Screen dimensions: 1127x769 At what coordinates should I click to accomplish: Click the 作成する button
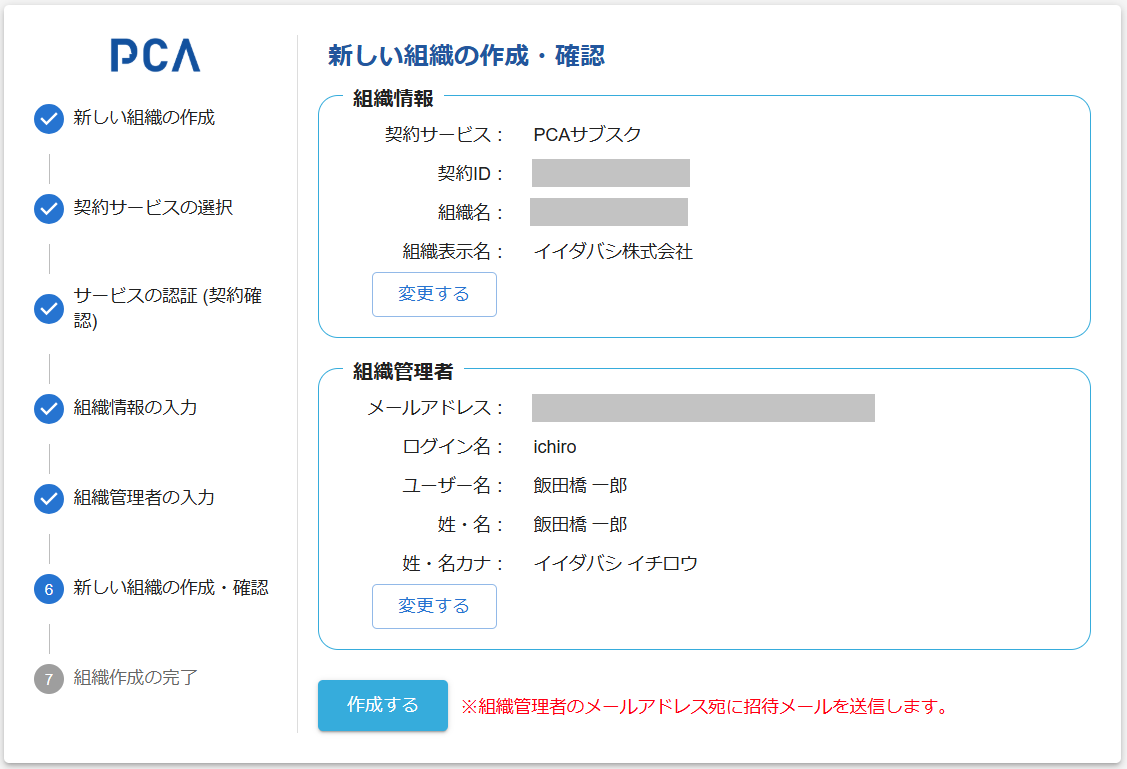coord(383,705)
